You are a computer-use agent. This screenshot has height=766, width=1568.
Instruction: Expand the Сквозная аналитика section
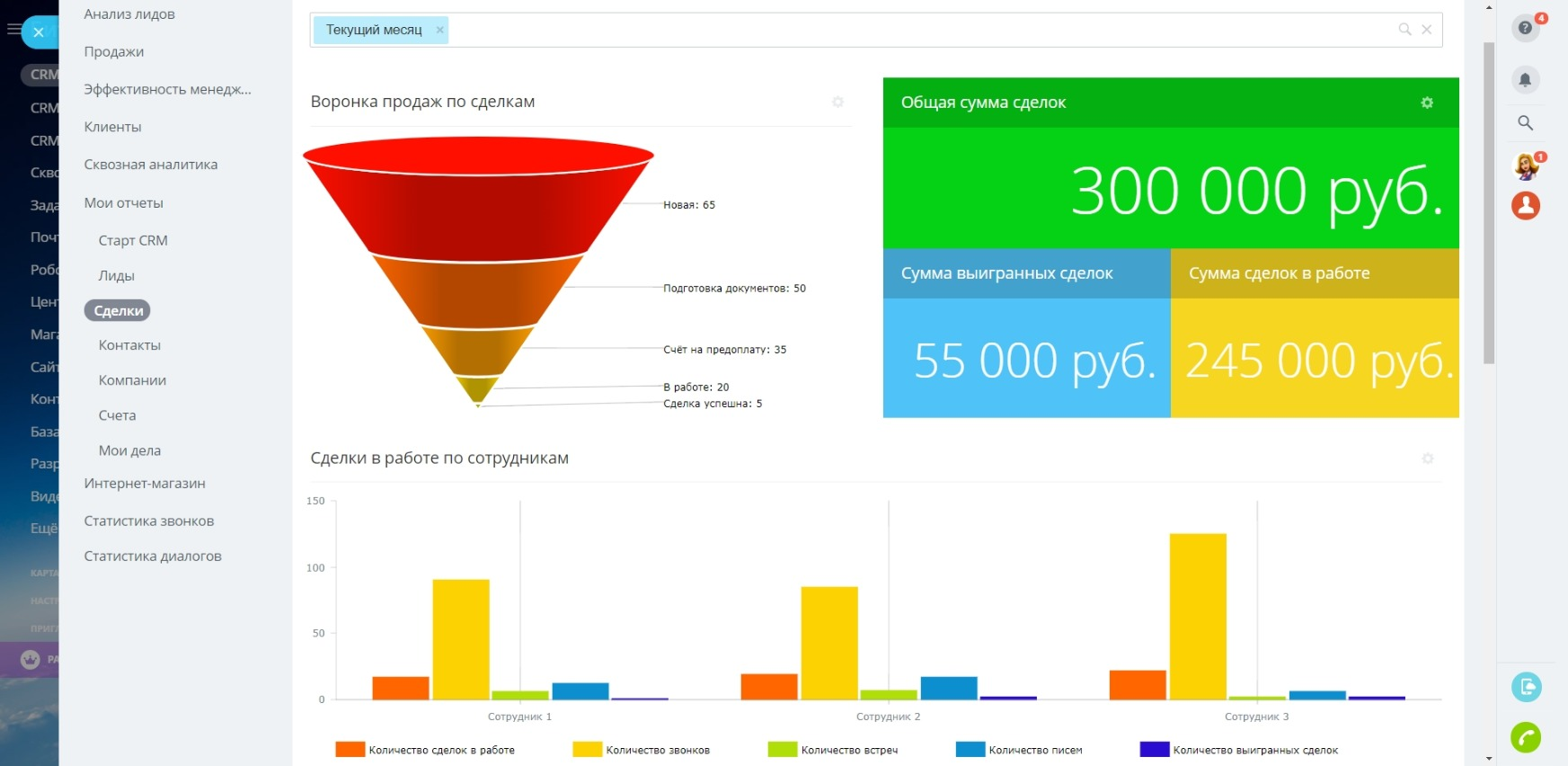pyautogui.click(x=151, y=165)
